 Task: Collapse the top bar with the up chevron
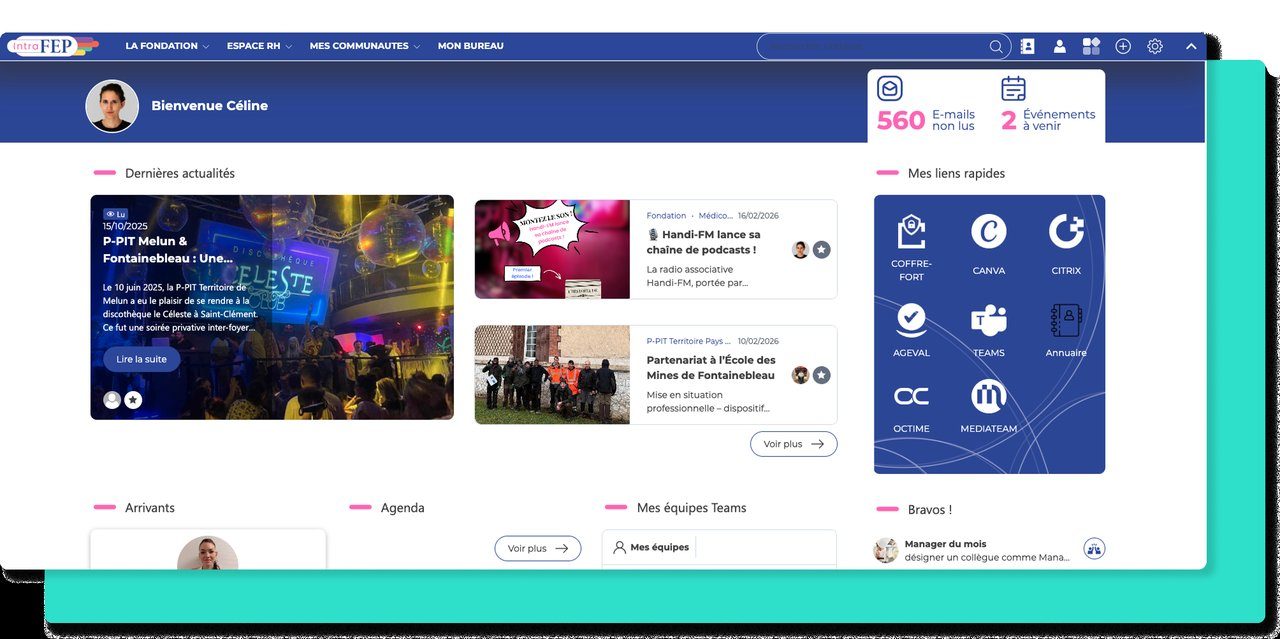pos(1191,46)
